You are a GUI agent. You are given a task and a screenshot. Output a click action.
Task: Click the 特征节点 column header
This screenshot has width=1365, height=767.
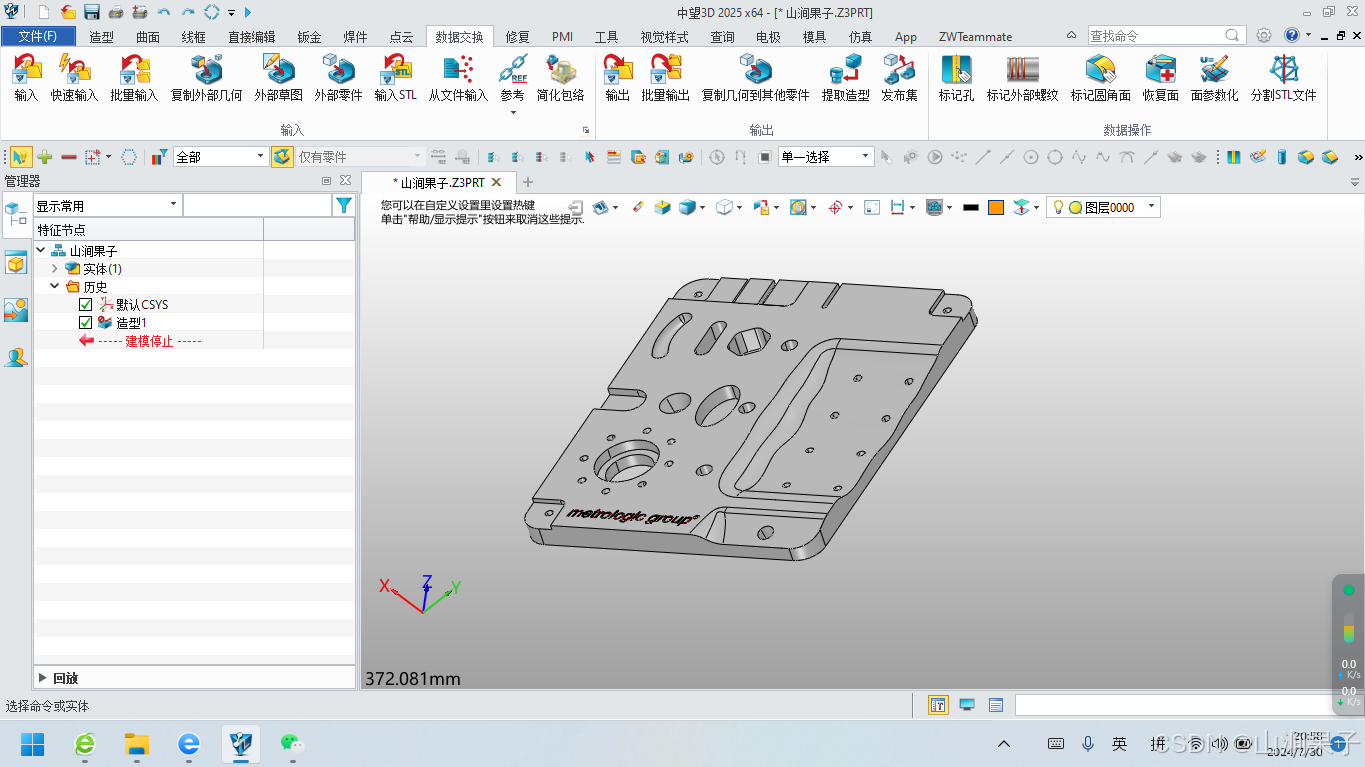click(149, 230)
